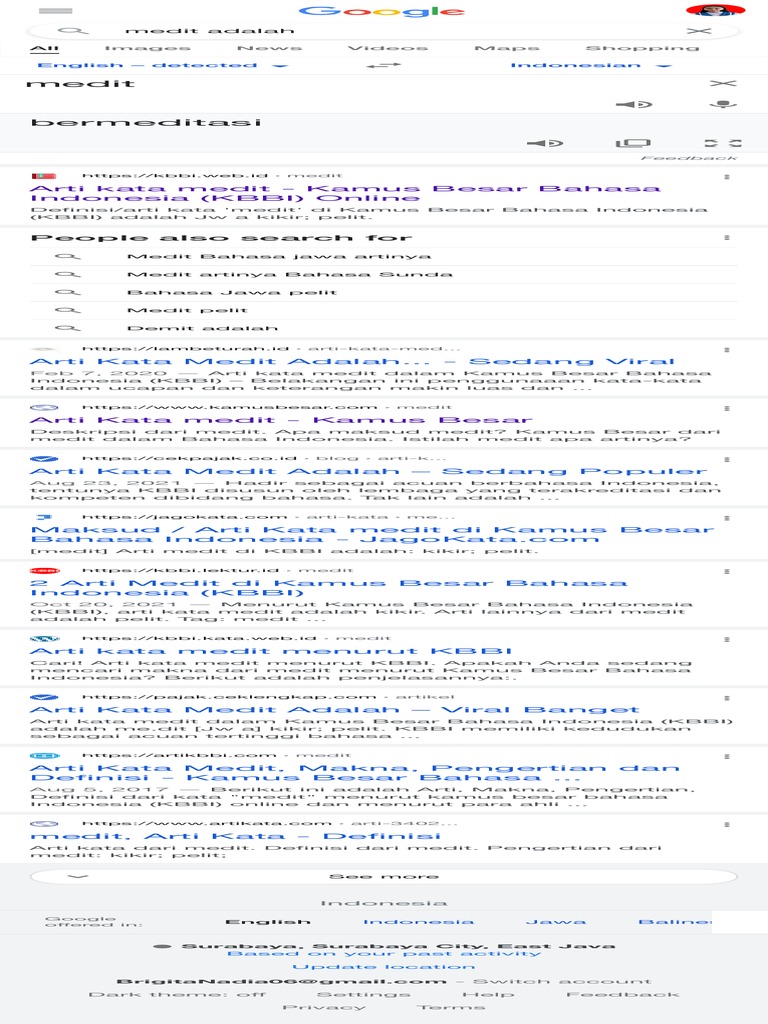Open more options for jagokata.com result

[727, 518]
